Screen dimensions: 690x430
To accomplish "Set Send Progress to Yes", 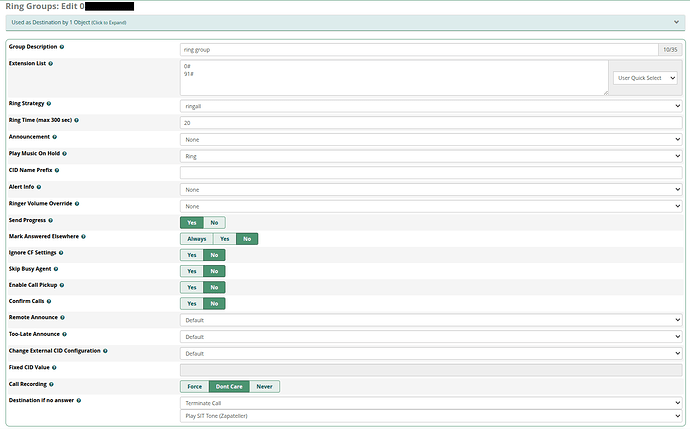I will (192, 223).
